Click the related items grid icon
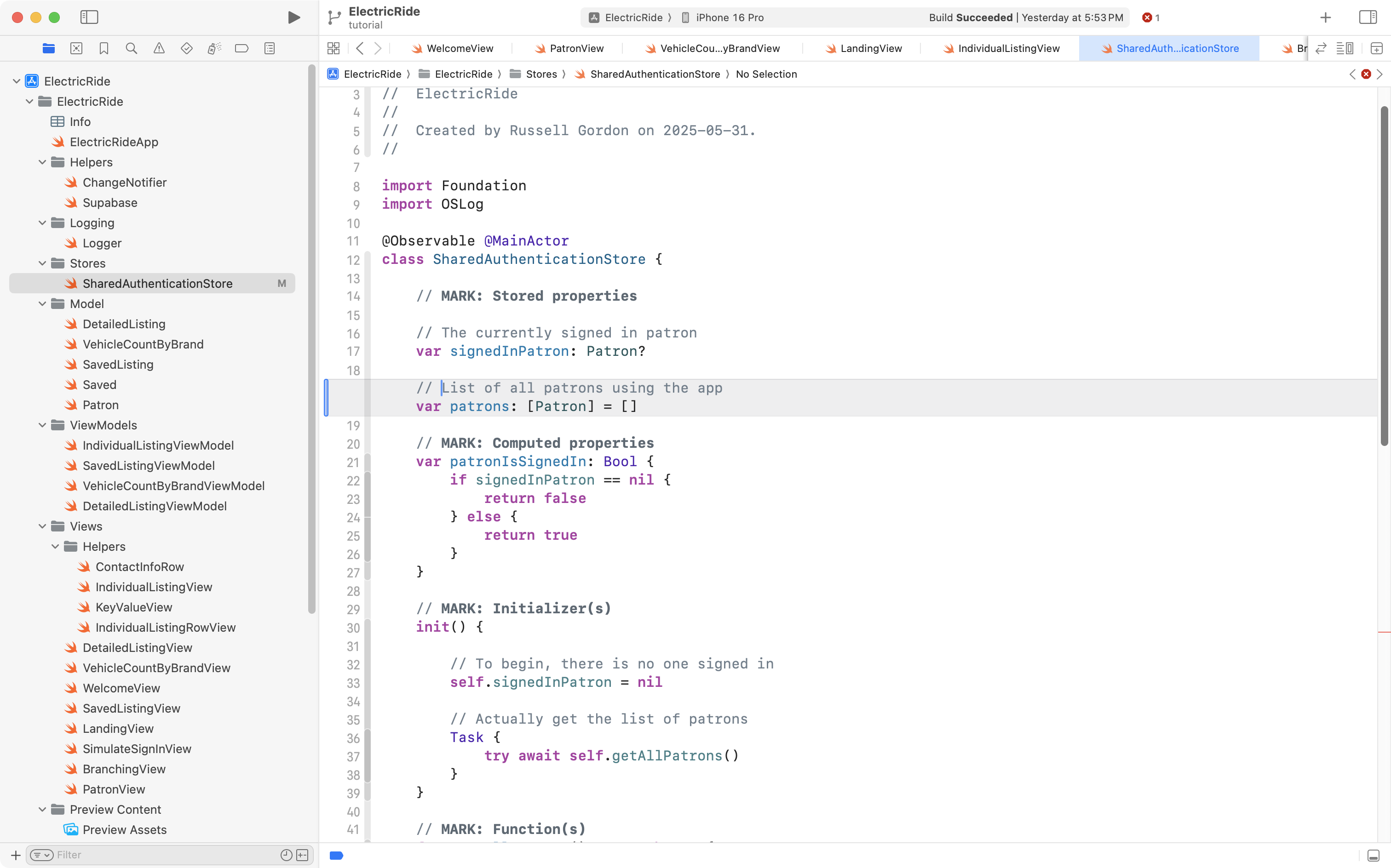This screenshot has width=1391, height=868. [x=333, y=48]
